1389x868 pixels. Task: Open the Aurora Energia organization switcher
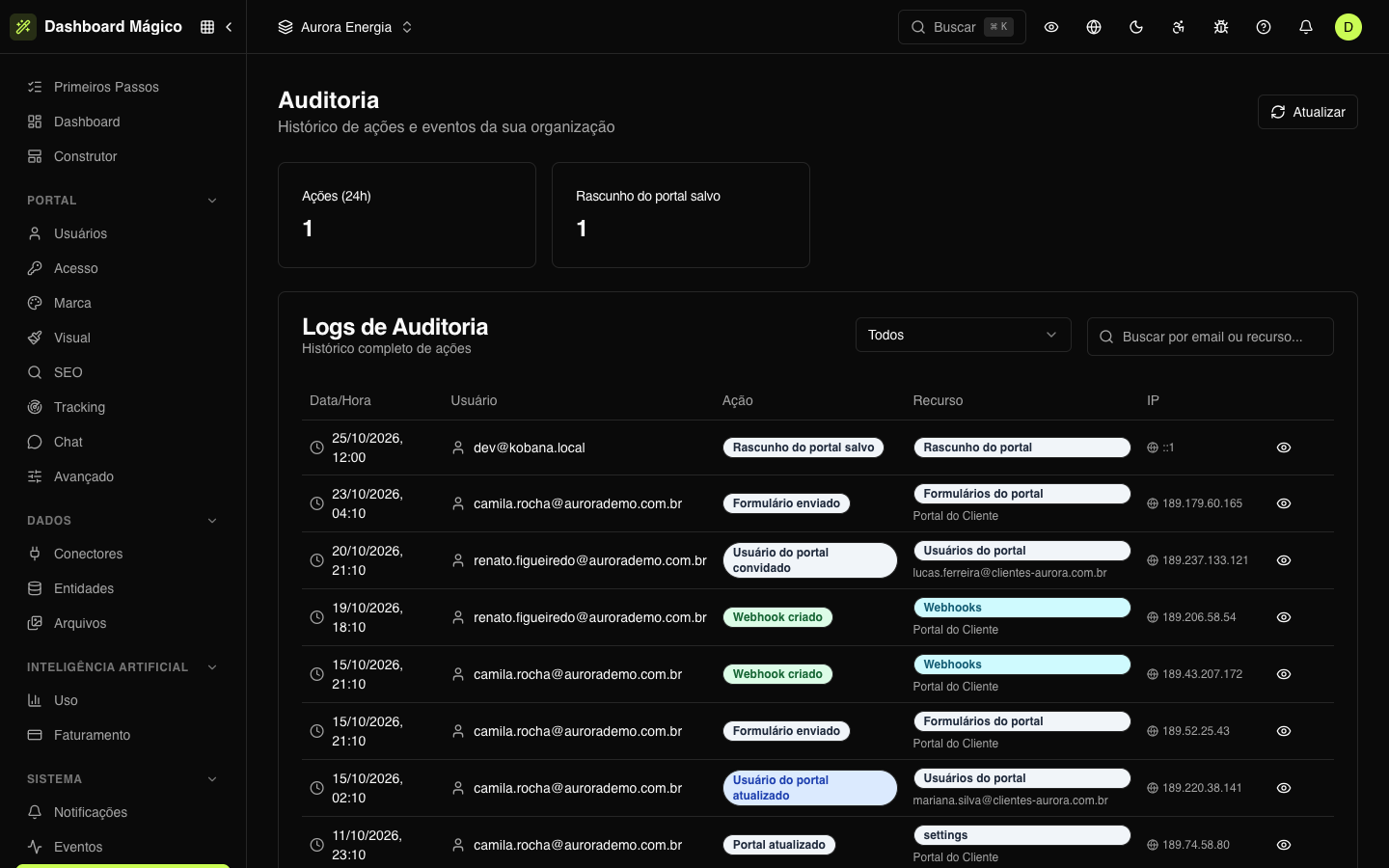point(345,27)
